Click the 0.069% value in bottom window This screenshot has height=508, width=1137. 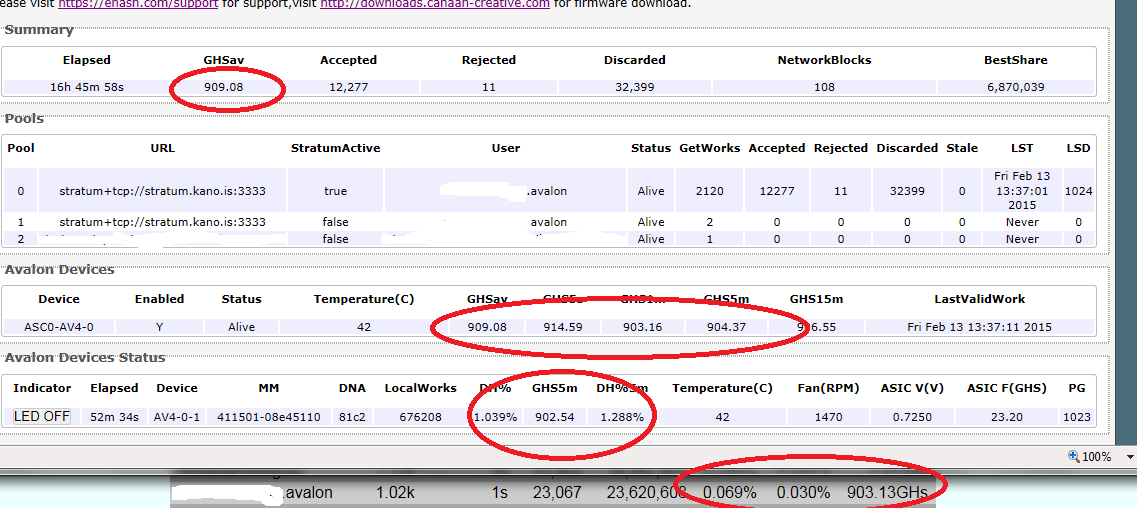(729, 493)
